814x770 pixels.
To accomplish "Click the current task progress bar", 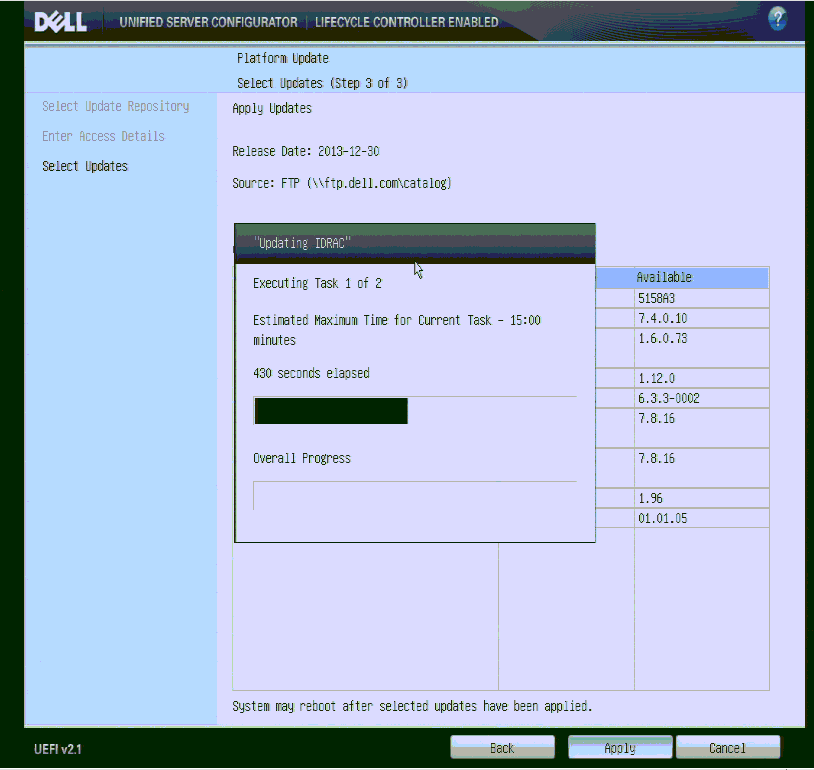I will [414, 410].
